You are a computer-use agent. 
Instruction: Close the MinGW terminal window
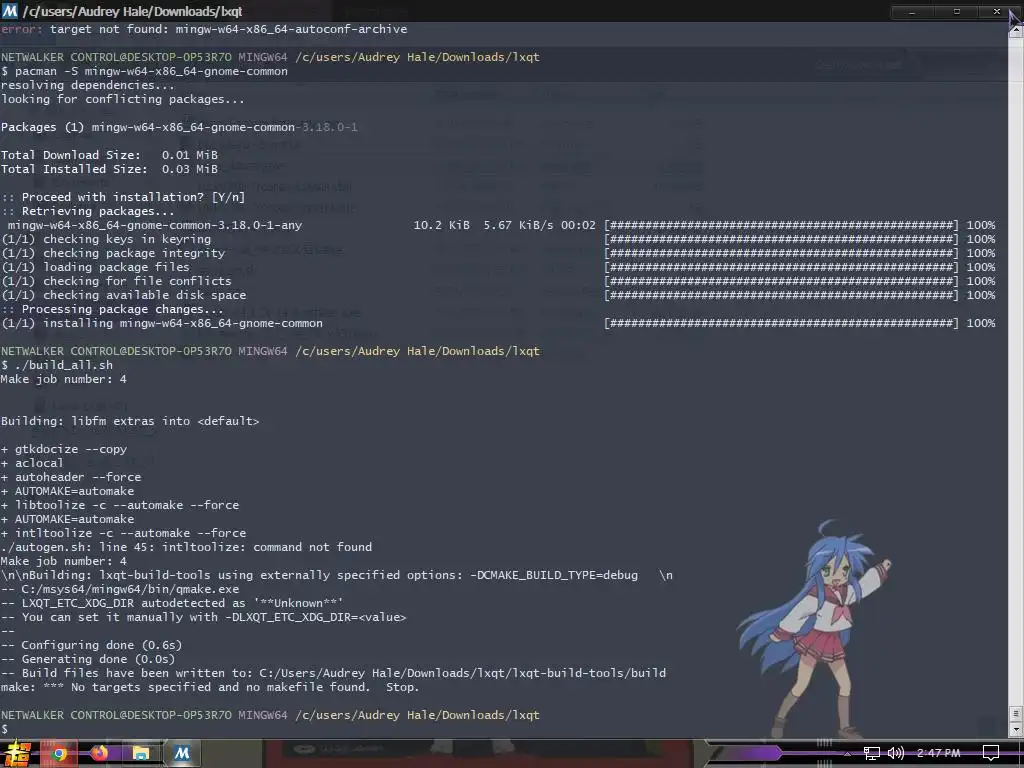tap(997, 12)
